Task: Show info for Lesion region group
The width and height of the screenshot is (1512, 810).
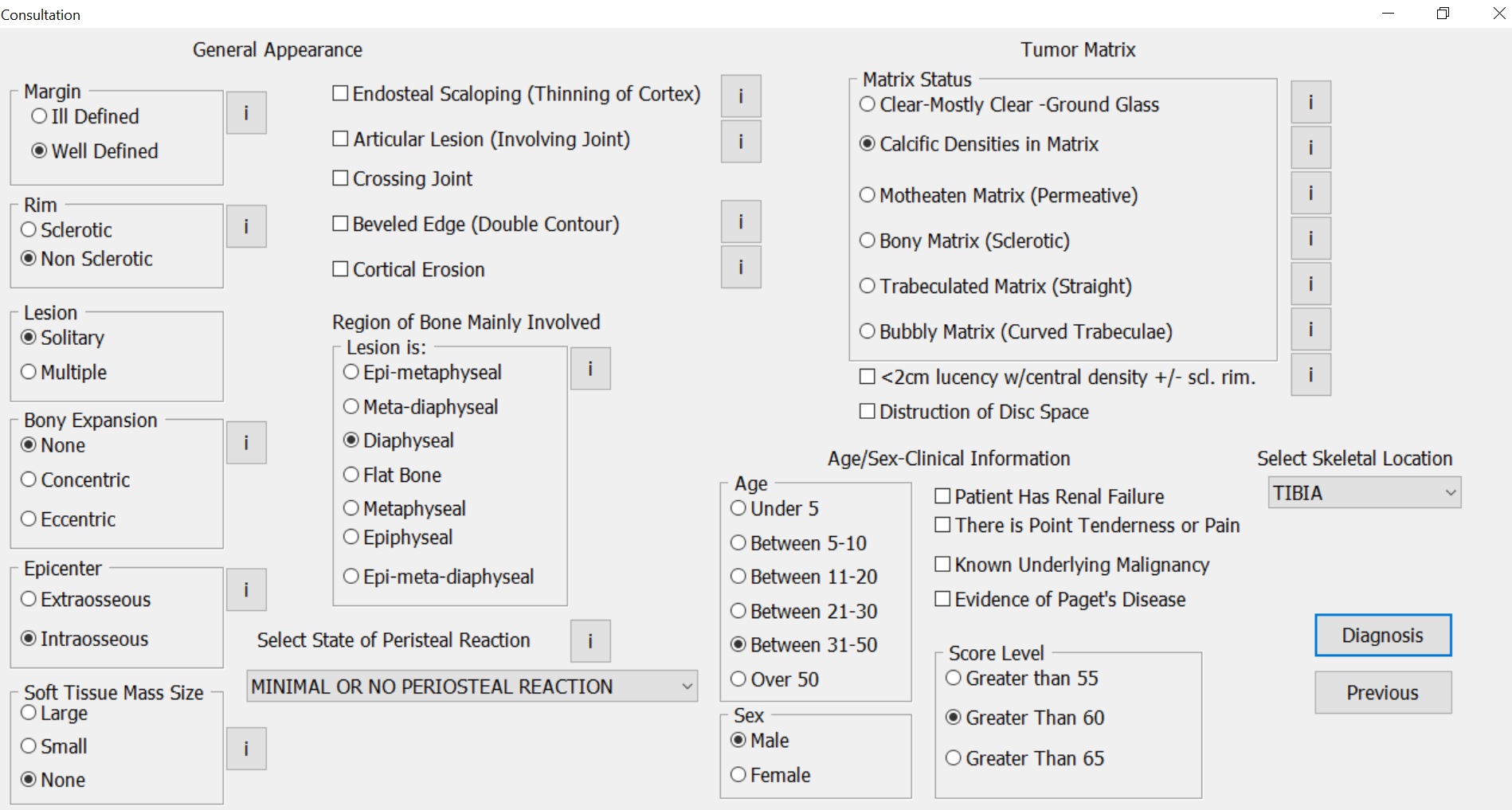Action: tap(590, 369)
